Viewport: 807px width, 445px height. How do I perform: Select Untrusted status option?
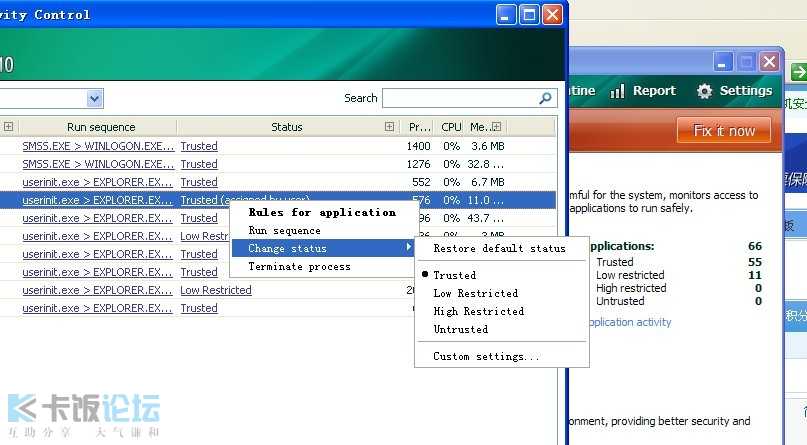(461, 329)
